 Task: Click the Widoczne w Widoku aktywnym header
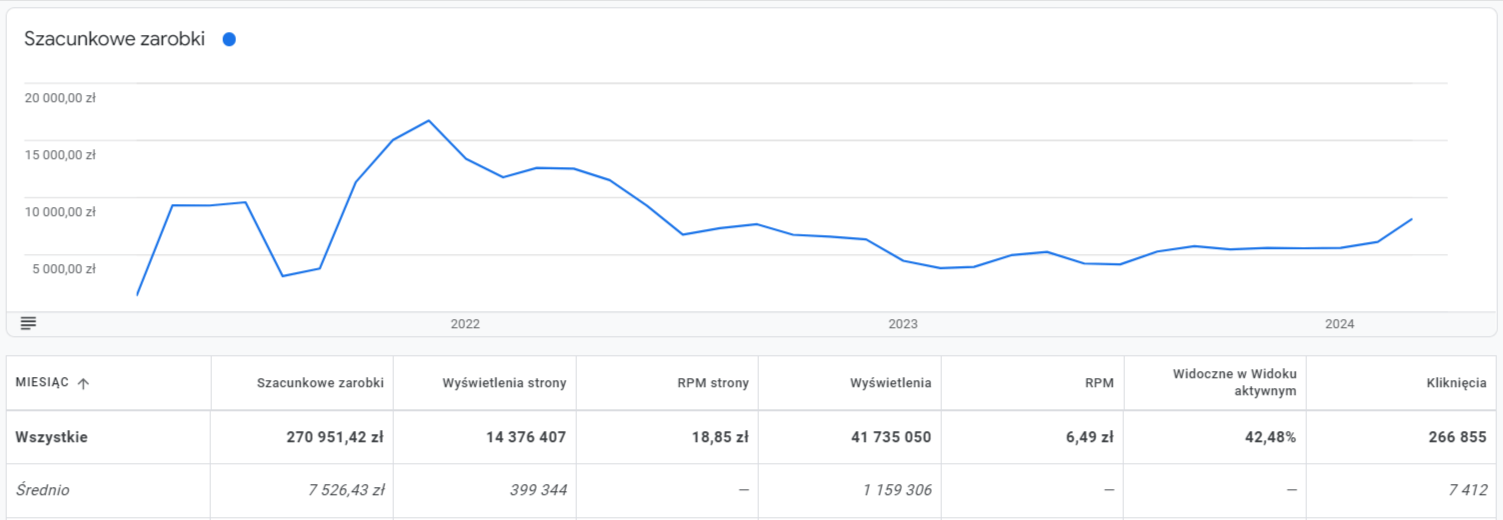click(x=1234, y=382)
